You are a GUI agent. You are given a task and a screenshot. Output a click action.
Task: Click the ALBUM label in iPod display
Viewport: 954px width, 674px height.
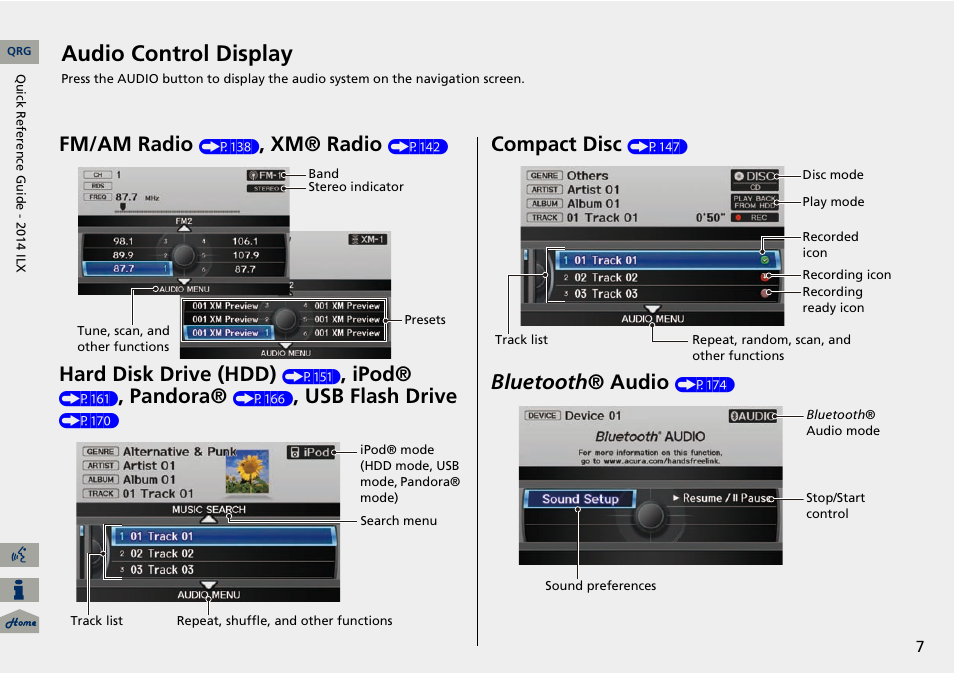point(100,479)
